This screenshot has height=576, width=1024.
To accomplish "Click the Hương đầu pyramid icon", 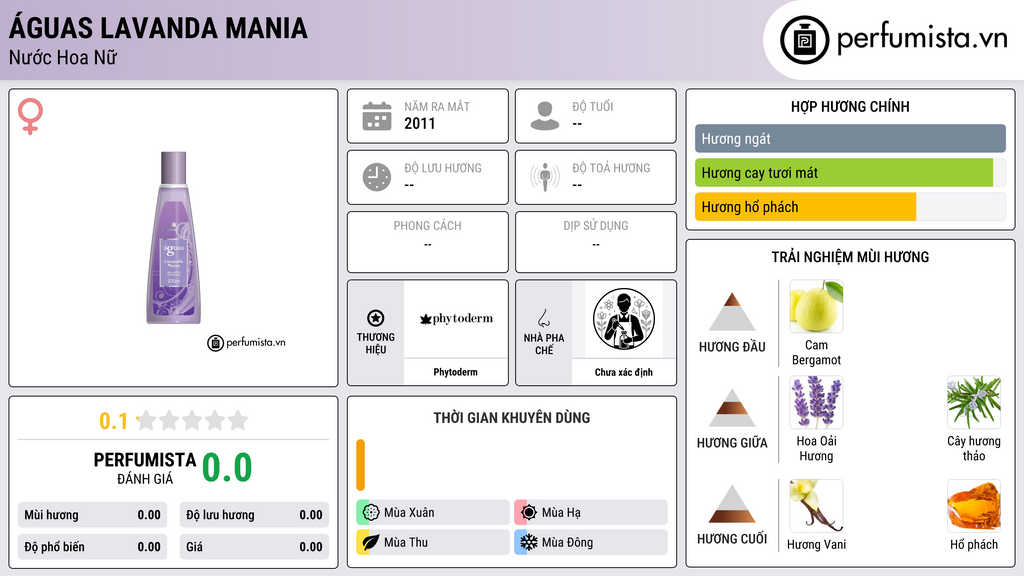I will pos(732,312).
